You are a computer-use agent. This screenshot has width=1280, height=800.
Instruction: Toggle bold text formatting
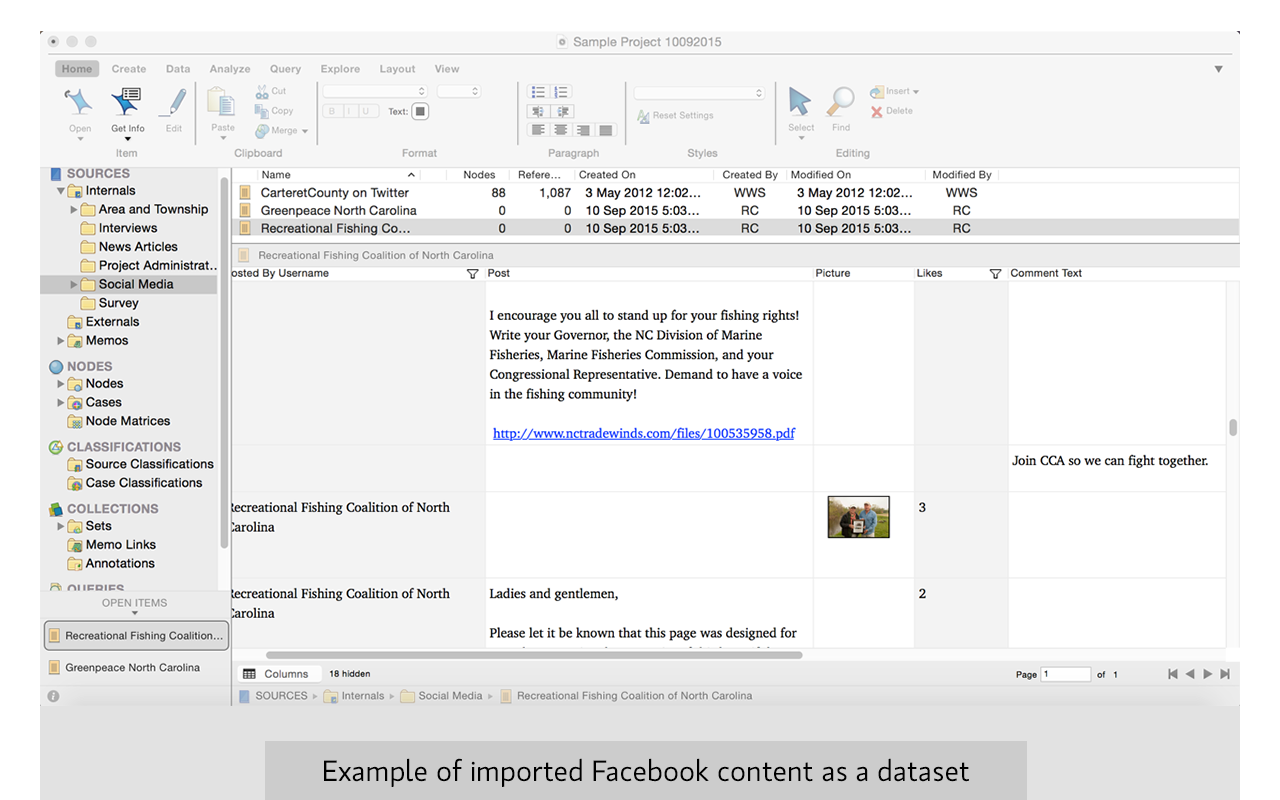point(332,111)
